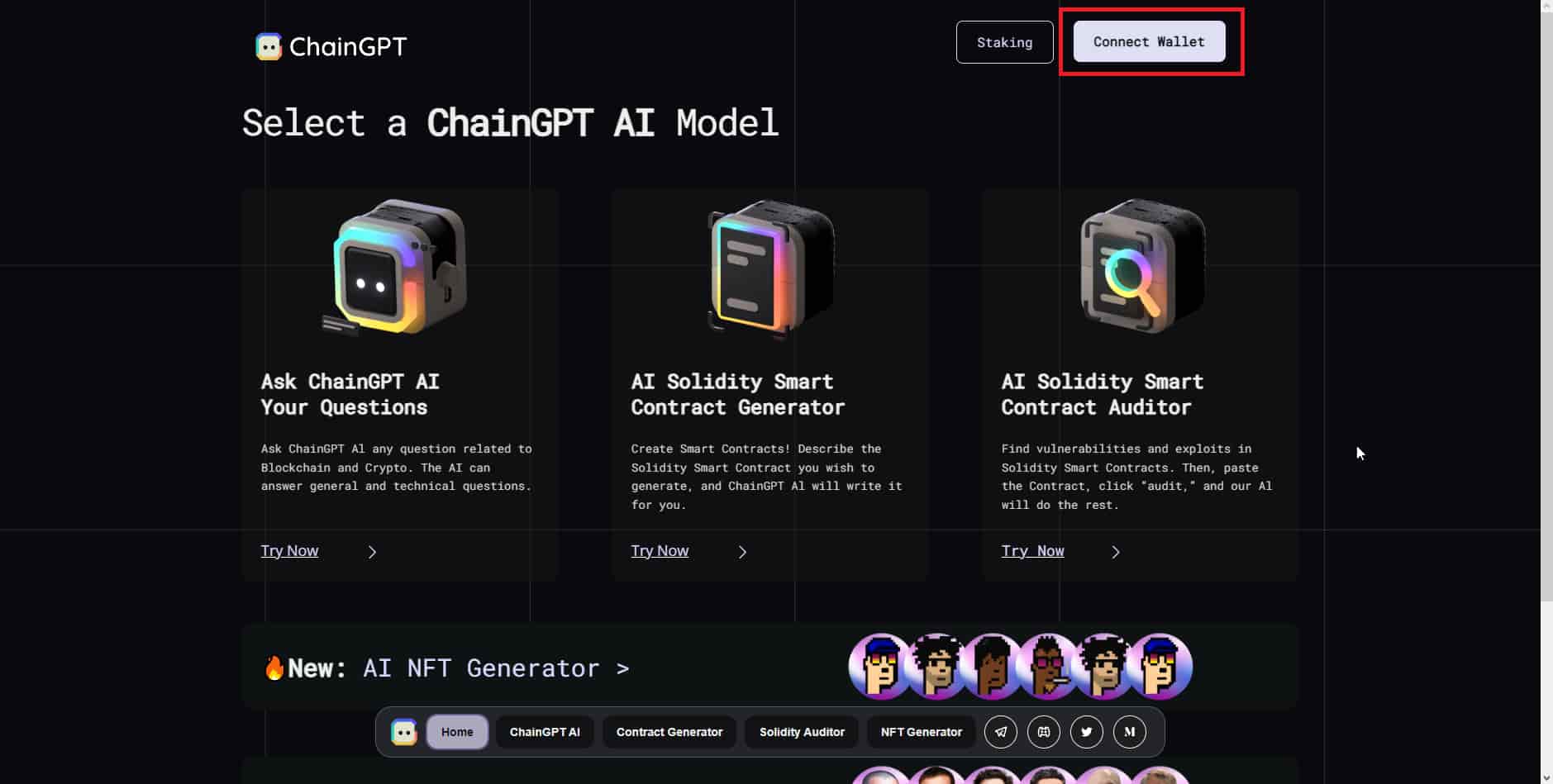Expand the arrow beside Ask ChainGPT Try Now
The height and width of the screenshot is (784, 1553).
tap(372, 551)
